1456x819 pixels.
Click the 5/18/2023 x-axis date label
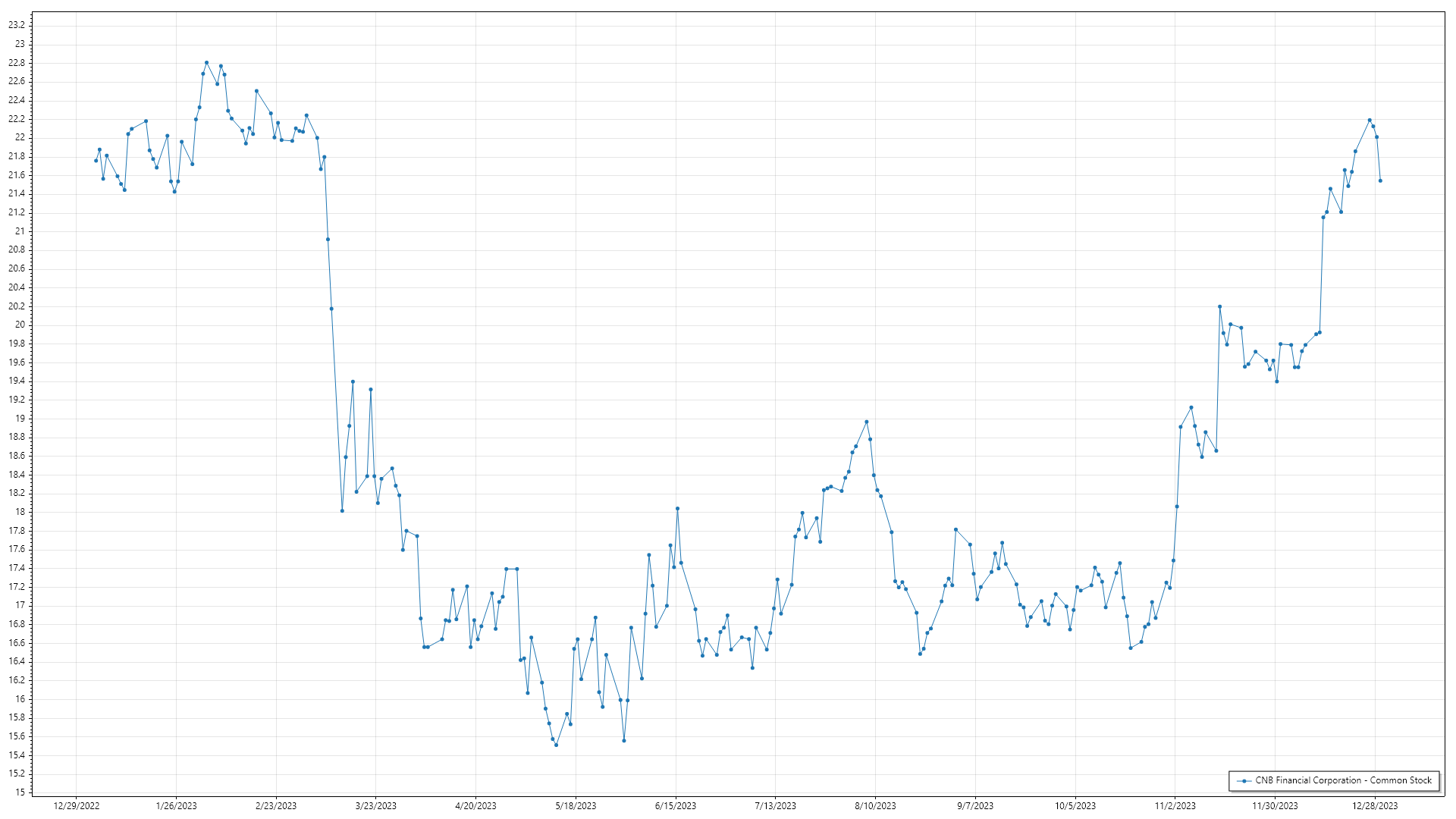[576, 805]
